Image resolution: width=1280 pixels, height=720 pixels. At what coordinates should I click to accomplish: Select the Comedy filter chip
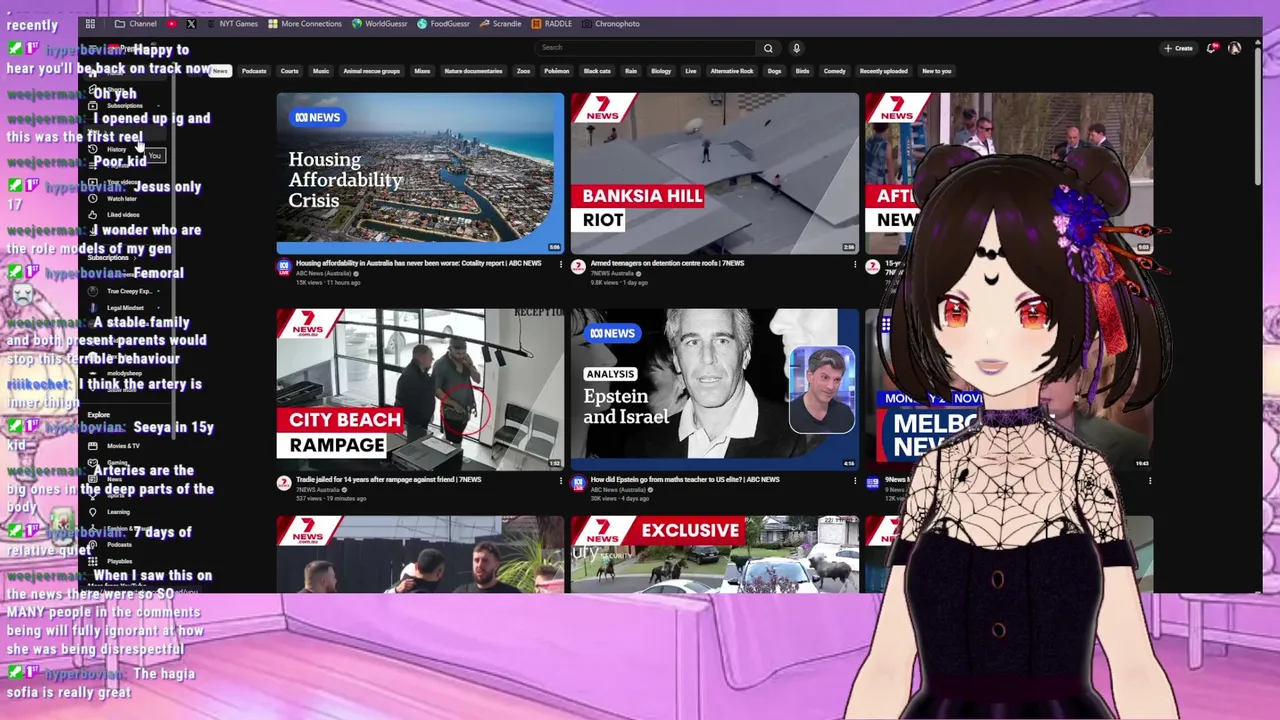(x=834, y=71)
